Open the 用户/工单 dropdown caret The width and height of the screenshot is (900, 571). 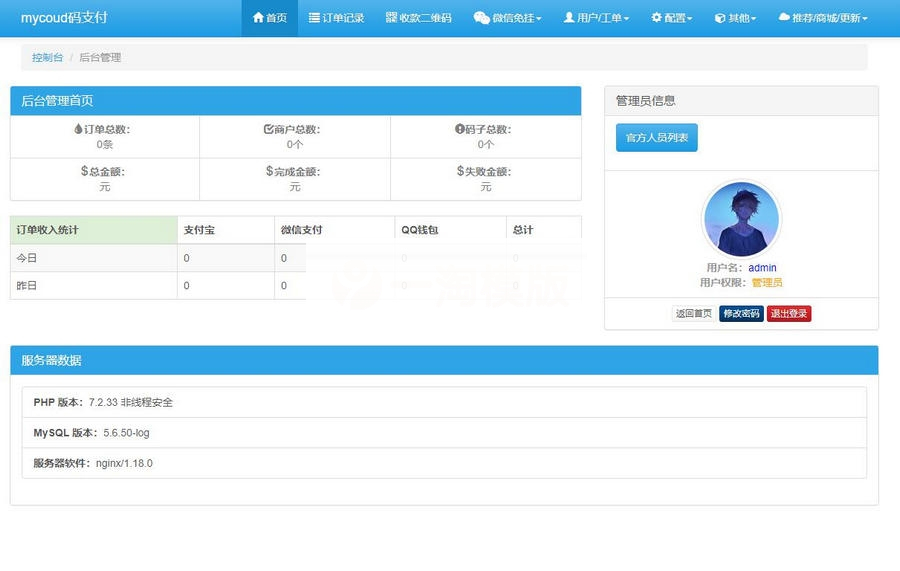(626, 19)
